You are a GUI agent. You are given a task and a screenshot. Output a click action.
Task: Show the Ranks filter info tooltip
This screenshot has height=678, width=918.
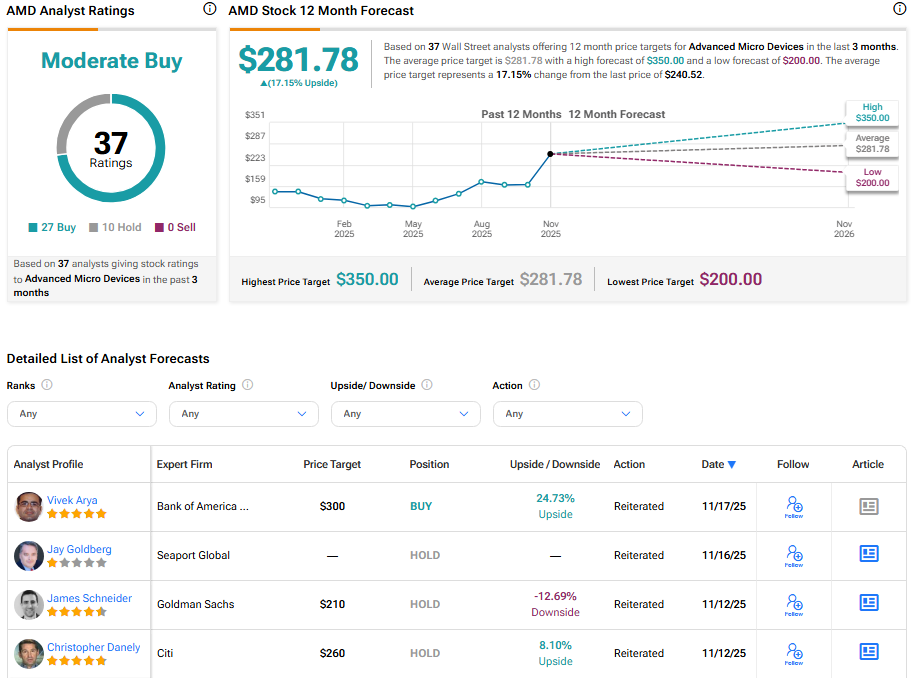pos(49,385)
